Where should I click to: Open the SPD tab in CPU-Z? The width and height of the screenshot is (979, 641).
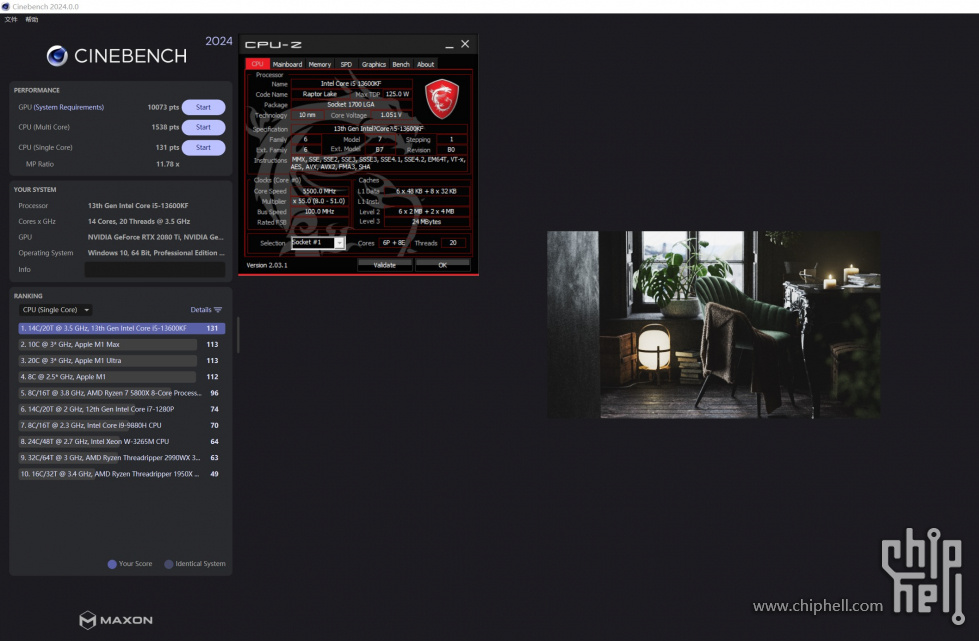pos(346,64)
